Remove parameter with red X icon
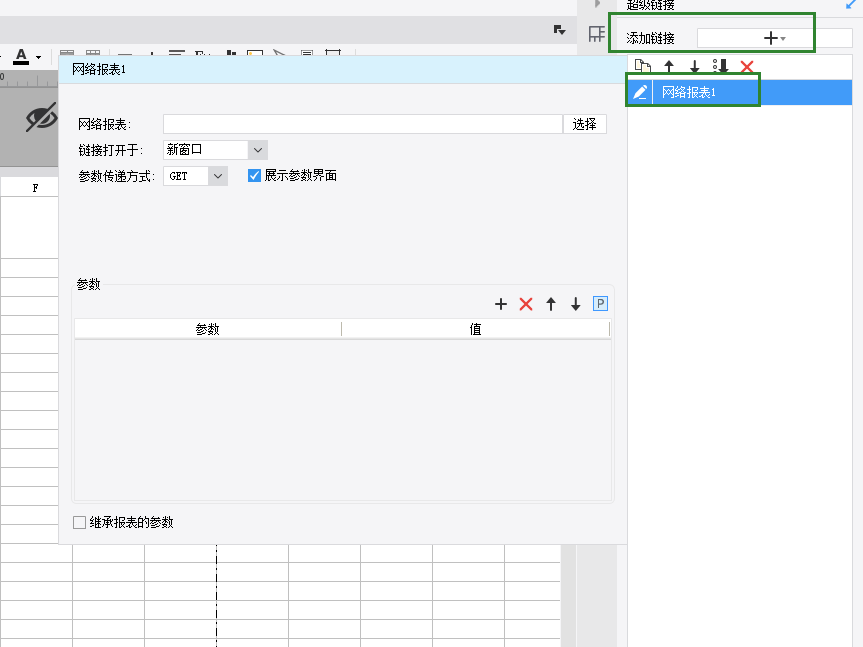Viewport: 863px width, 647px height. pyautogui.click(x=526, y=304)
